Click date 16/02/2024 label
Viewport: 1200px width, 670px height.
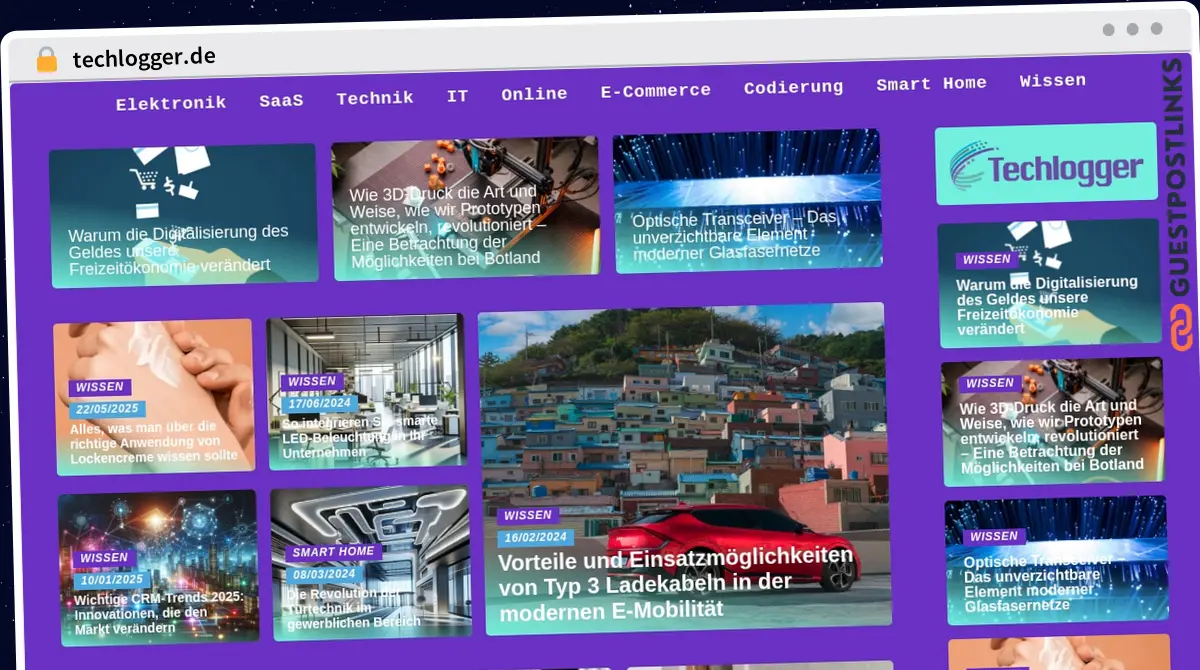(x=535, y=538)
